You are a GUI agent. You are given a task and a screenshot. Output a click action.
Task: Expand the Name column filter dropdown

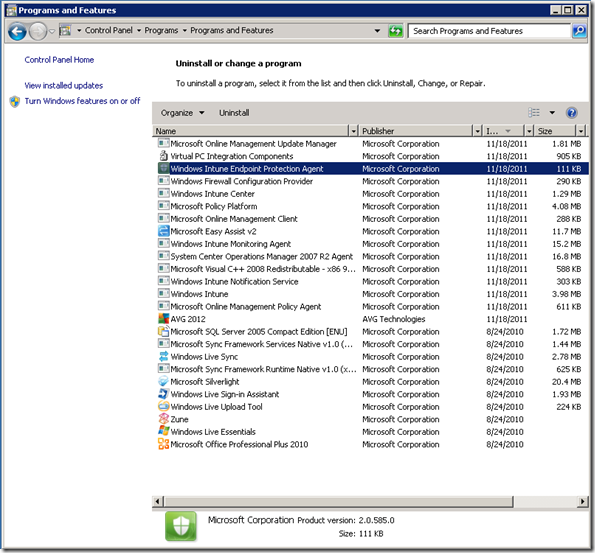click(x=354, y=131)
